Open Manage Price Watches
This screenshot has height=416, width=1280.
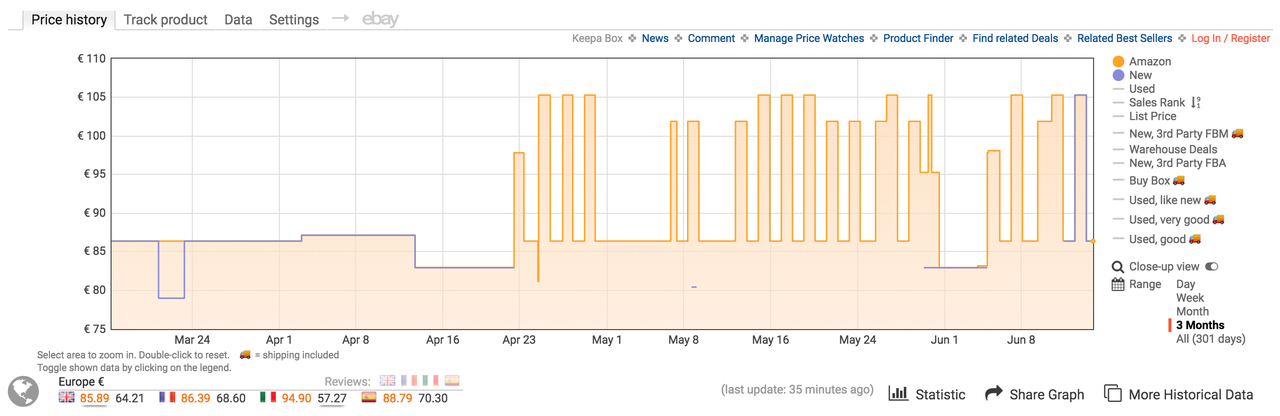tap(809, 38)
